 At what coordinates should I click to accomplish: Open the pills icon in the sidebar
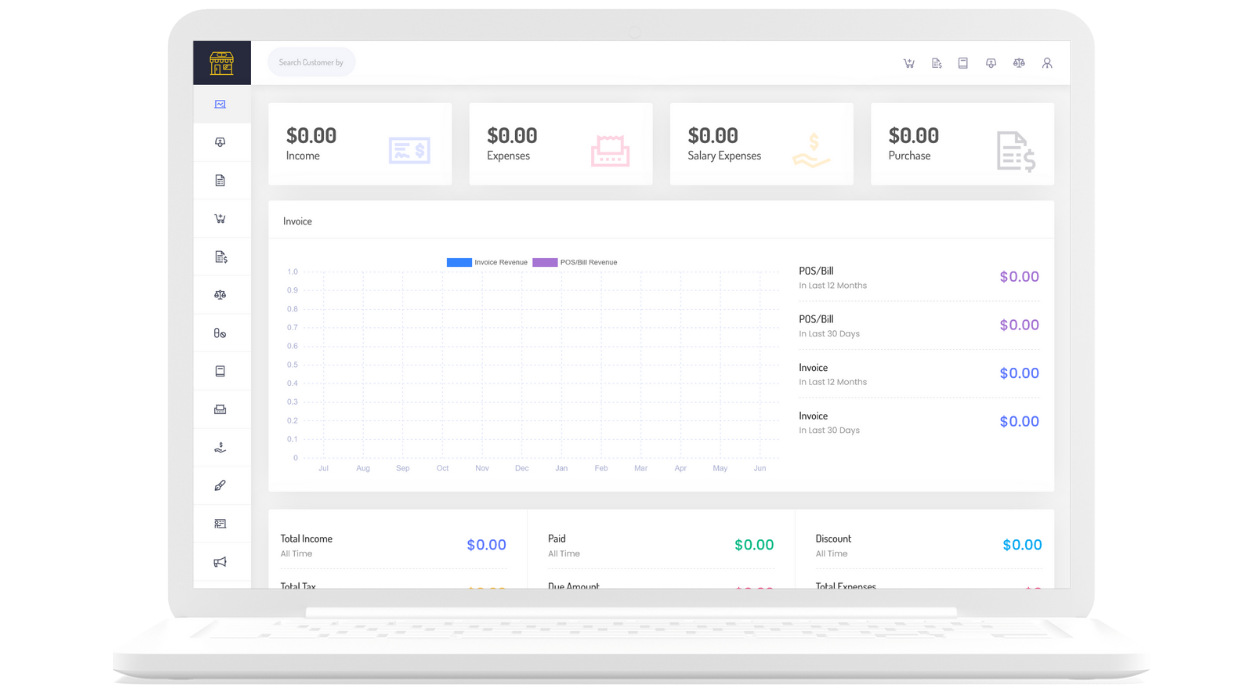[220, 333]
